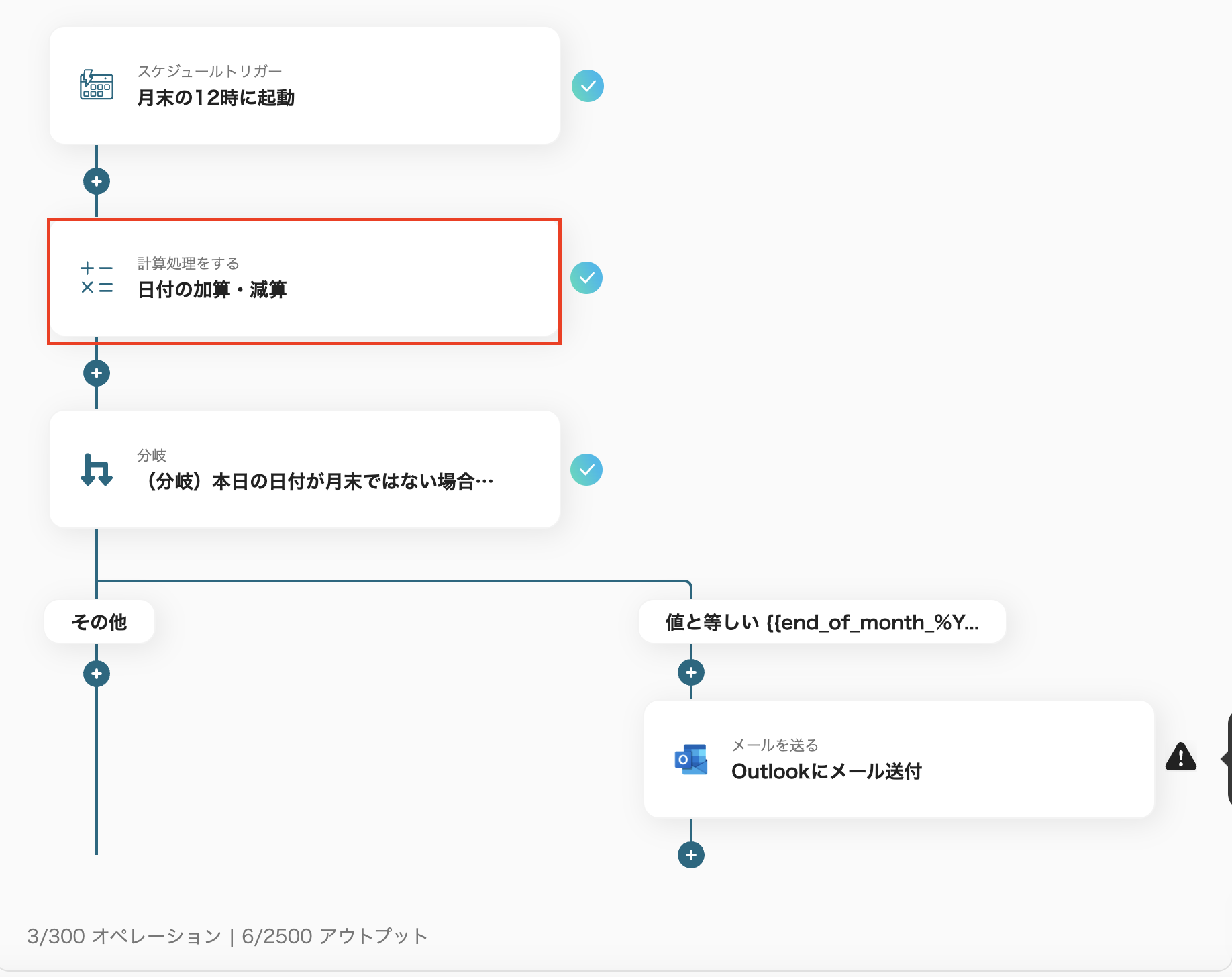Viewport: 1232px width, 977px height.
Task: Click the checkmark badge beside 日付の加算・減算
Action: coord(587,278)
